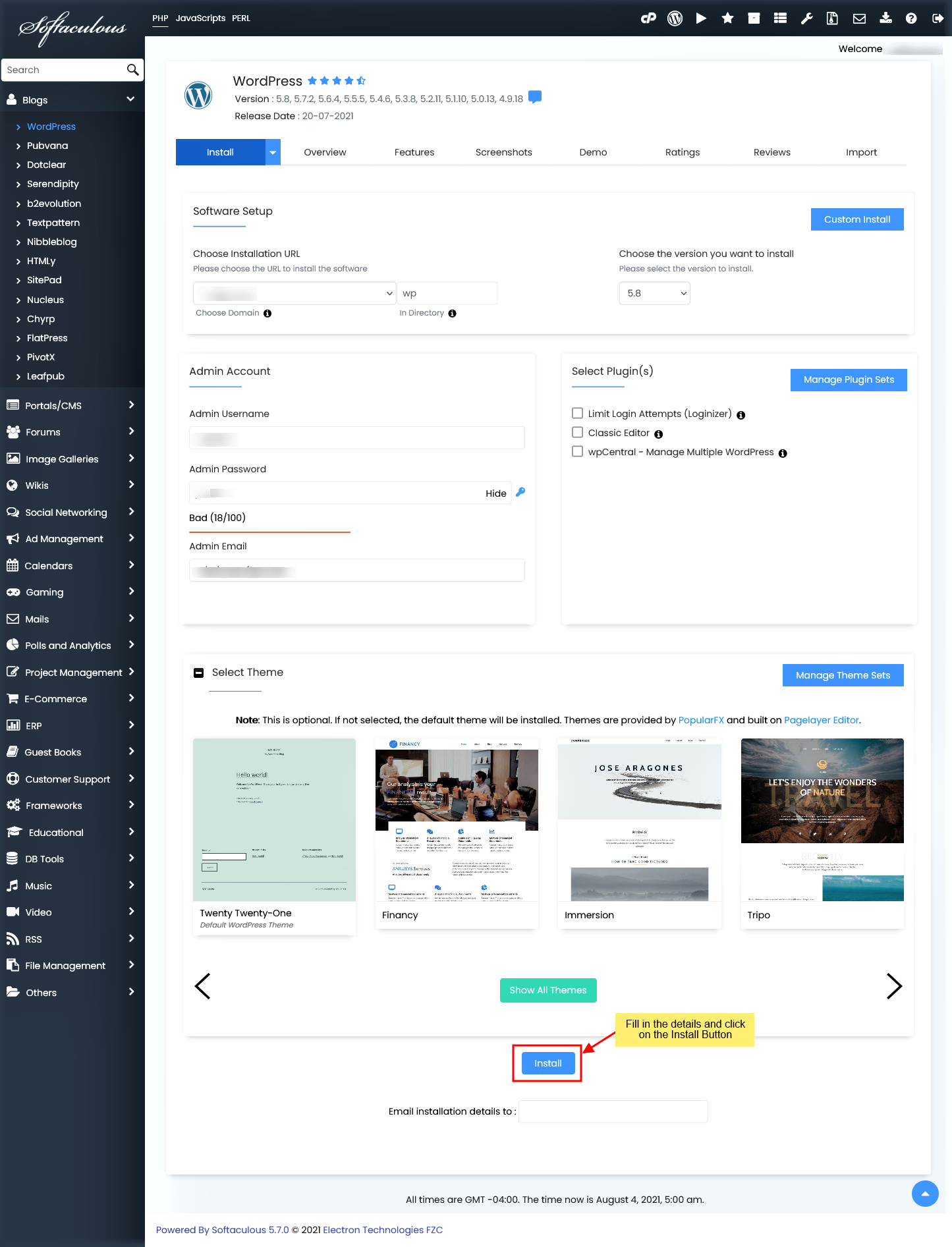Open the Demo tab
This screenshot has height=1247, width=952.
(594, 152)
